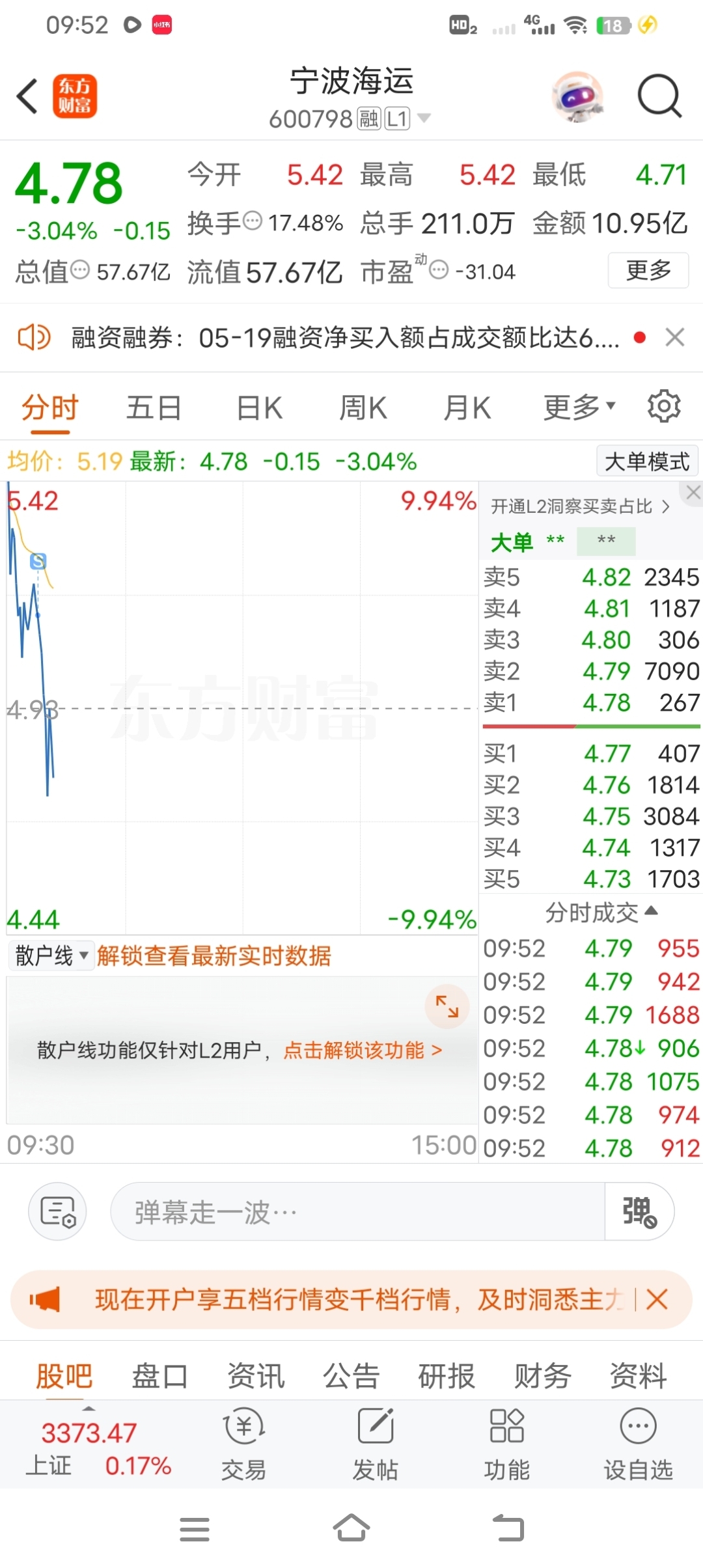Open the 散户线 indicator dropdown
703x1568 pixels.
tap(51, 956)
